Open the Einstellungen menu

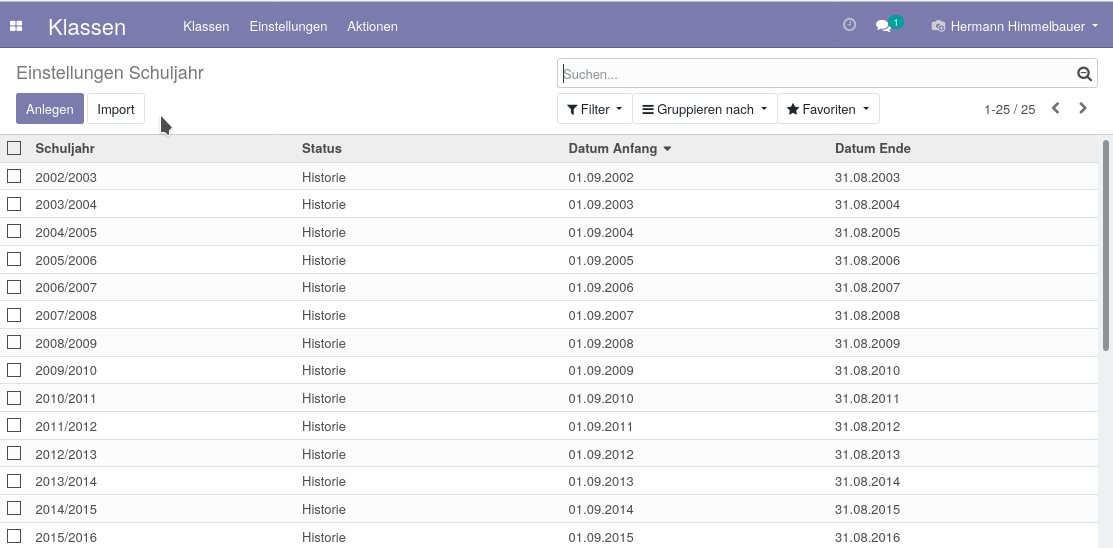(288, 26)
